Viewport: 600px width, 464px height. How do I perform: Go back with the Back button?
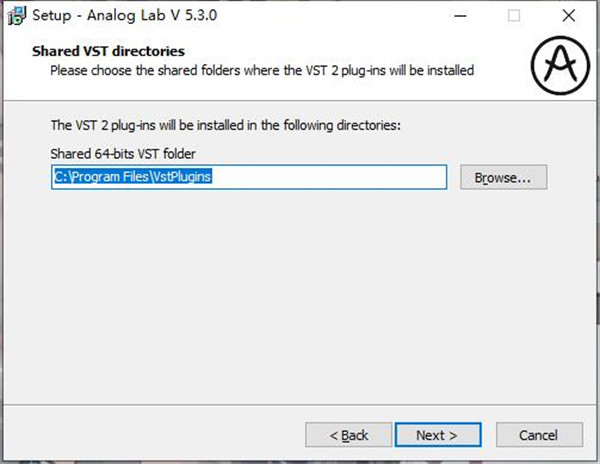[x=349, y=435]
